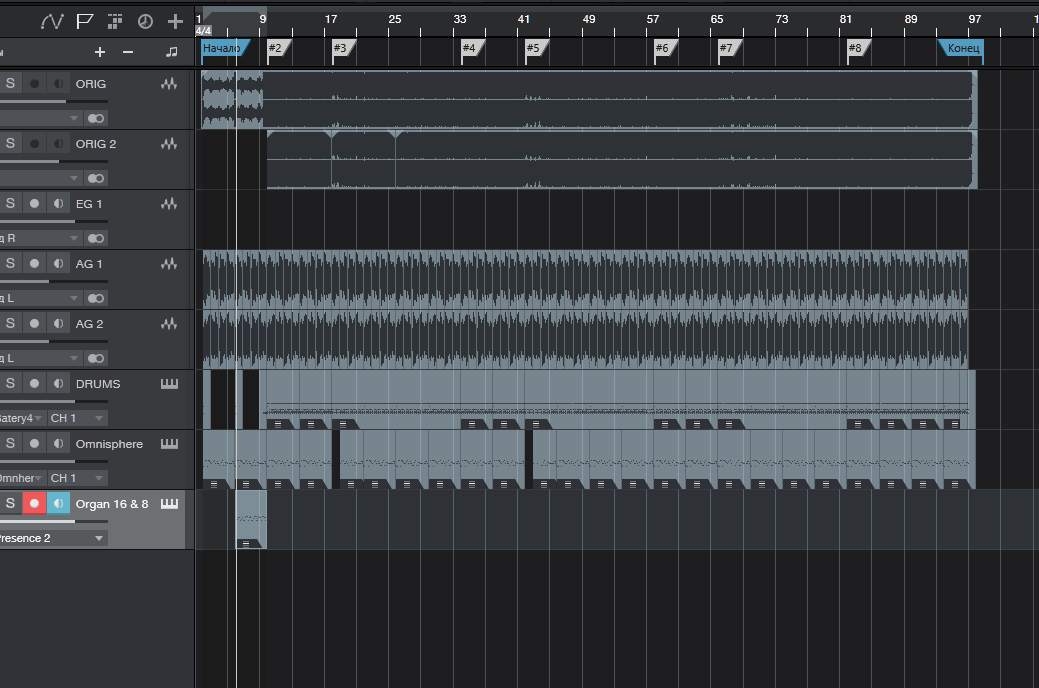The image size is (1039, 688).
Task: Jump to the Конец end marker
Action: click(x=961, y=48)
